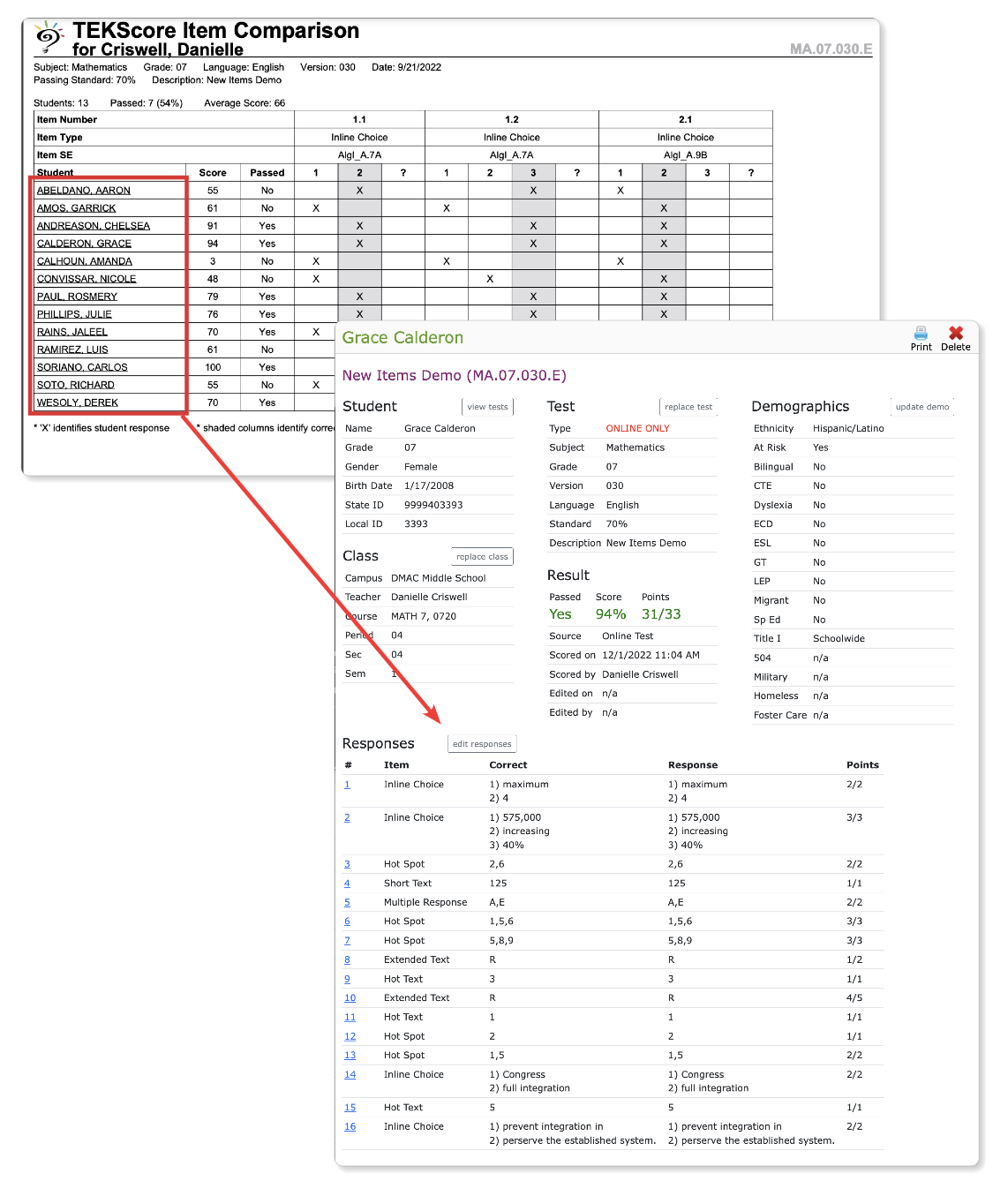Image resolution: width=1008 pixels, height=1181 pixels.
Task: Open student WESOLY, DEREK link
Action: point(78,402)
